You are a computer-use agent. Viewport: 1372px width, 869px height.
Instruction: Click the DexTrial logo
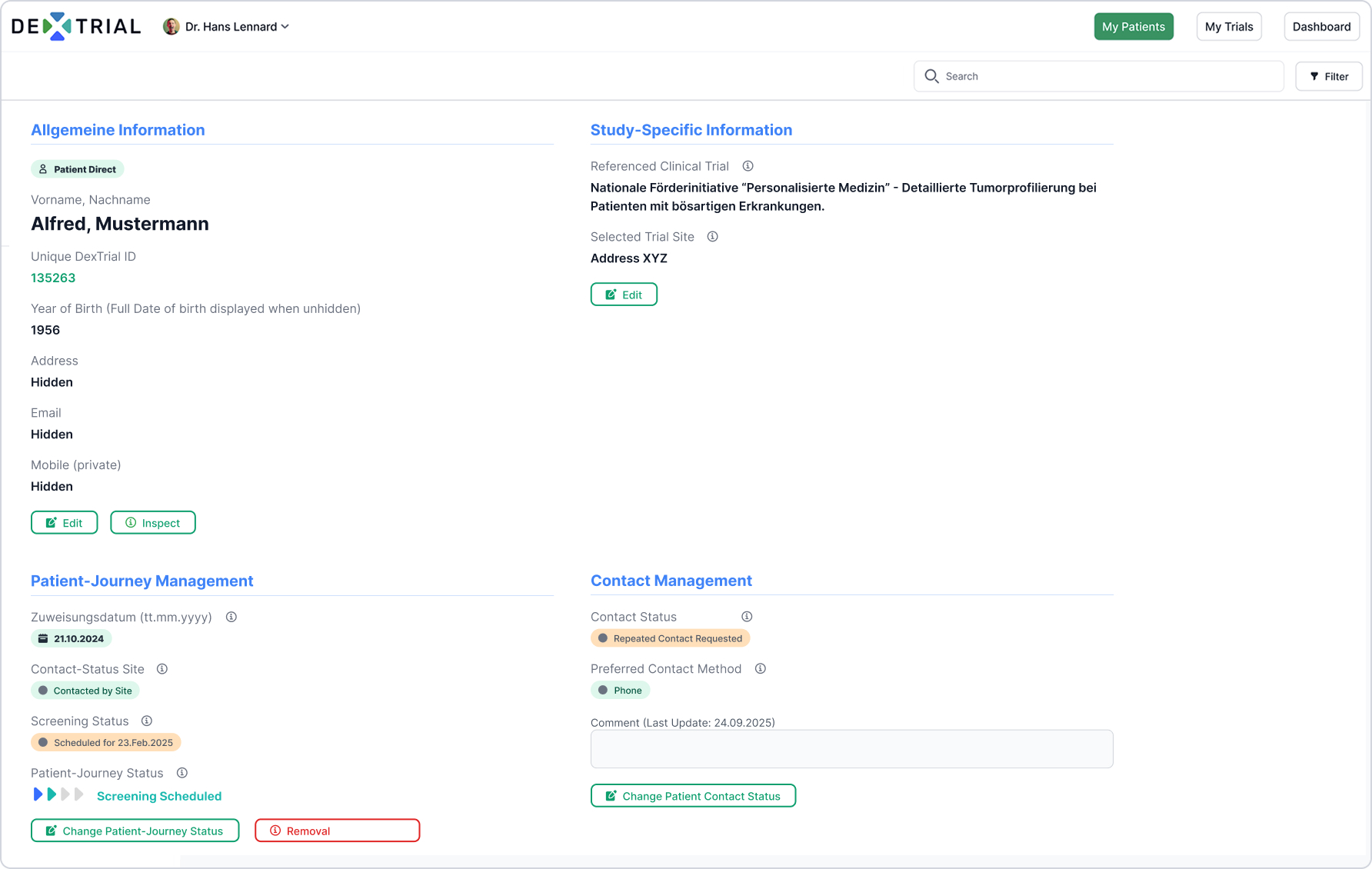coord(75,26)
